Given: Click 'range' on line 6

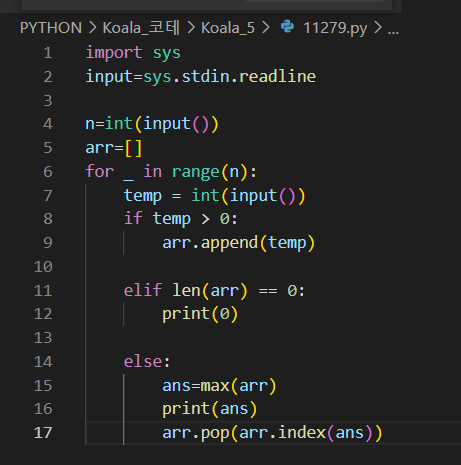Looking at the screenshot, I should [195, 173].
